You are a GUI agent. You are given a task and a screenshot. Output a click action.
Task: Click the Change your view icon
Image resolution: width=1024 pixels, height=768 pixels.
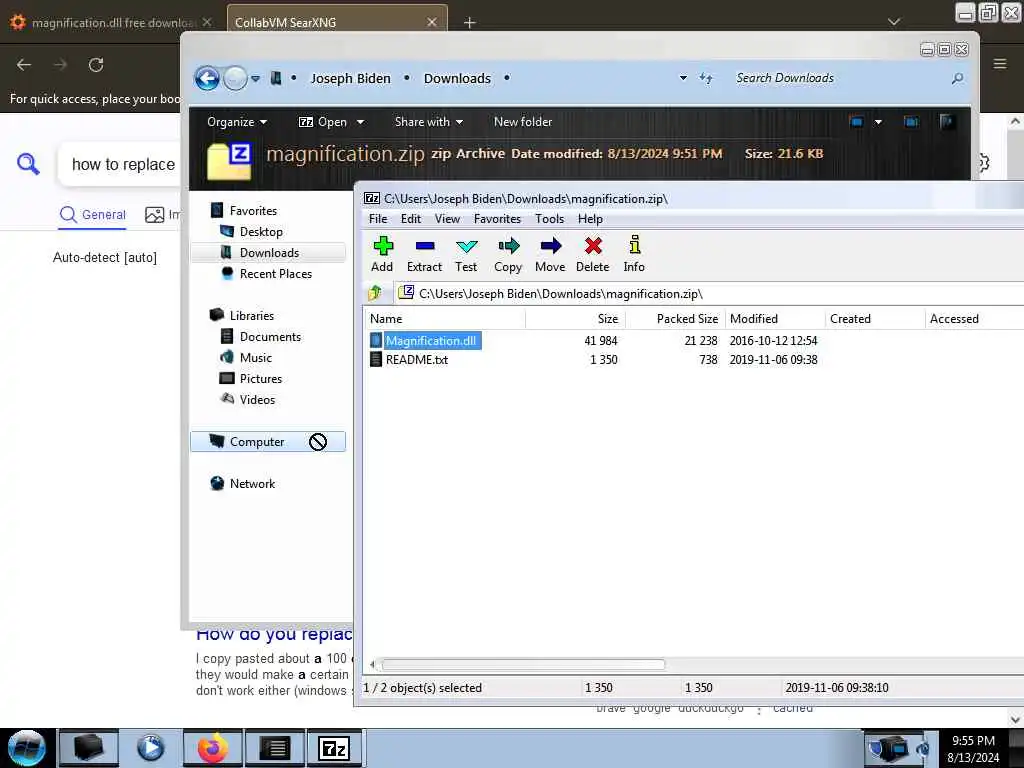[856, 121]
